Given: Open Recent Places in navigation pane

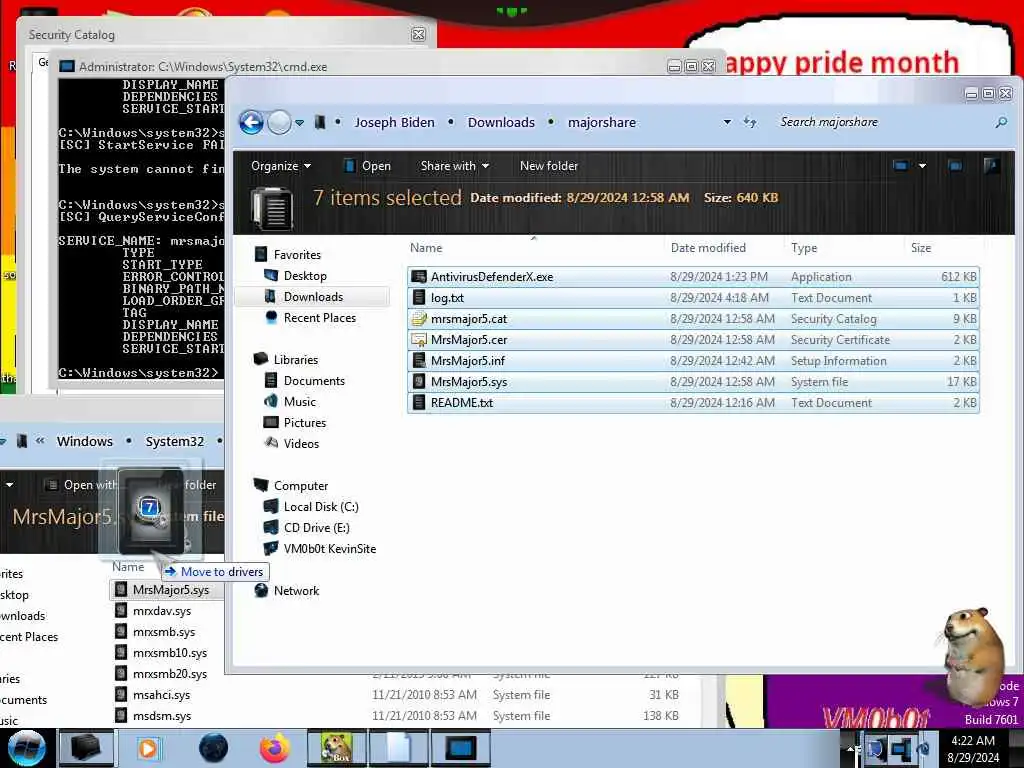Looking at the screenshot, I should pyautogui.click(x=319, y=317).
